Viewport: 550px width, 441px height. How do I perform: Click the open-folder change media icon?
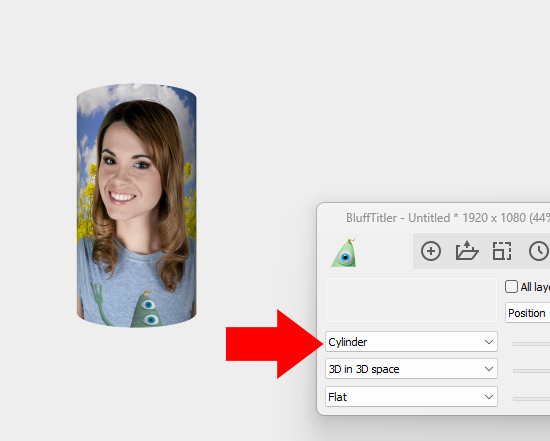point(467,250)
